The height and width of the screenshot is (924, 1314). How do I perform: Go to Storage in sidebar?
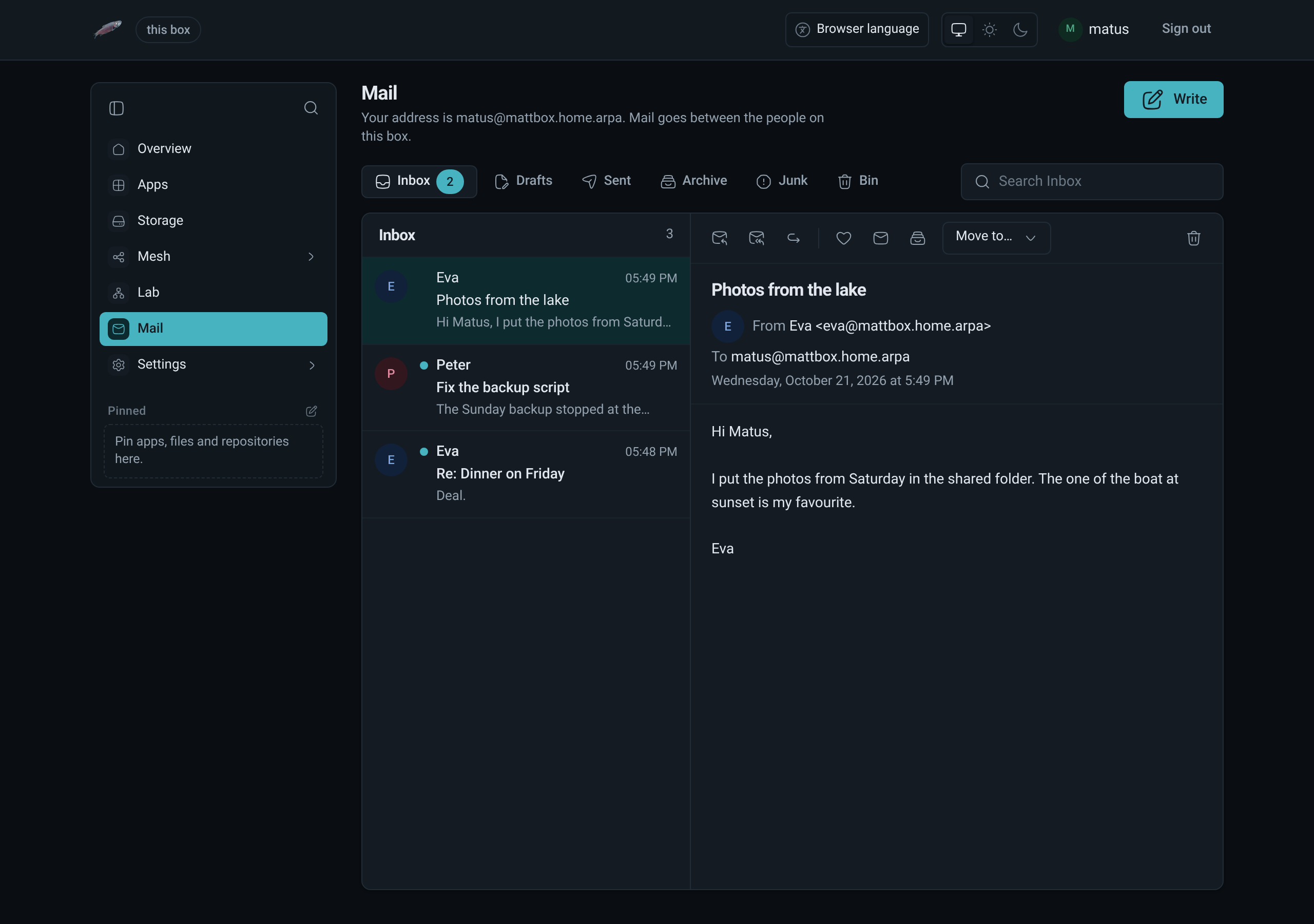(x=214, y=221)
